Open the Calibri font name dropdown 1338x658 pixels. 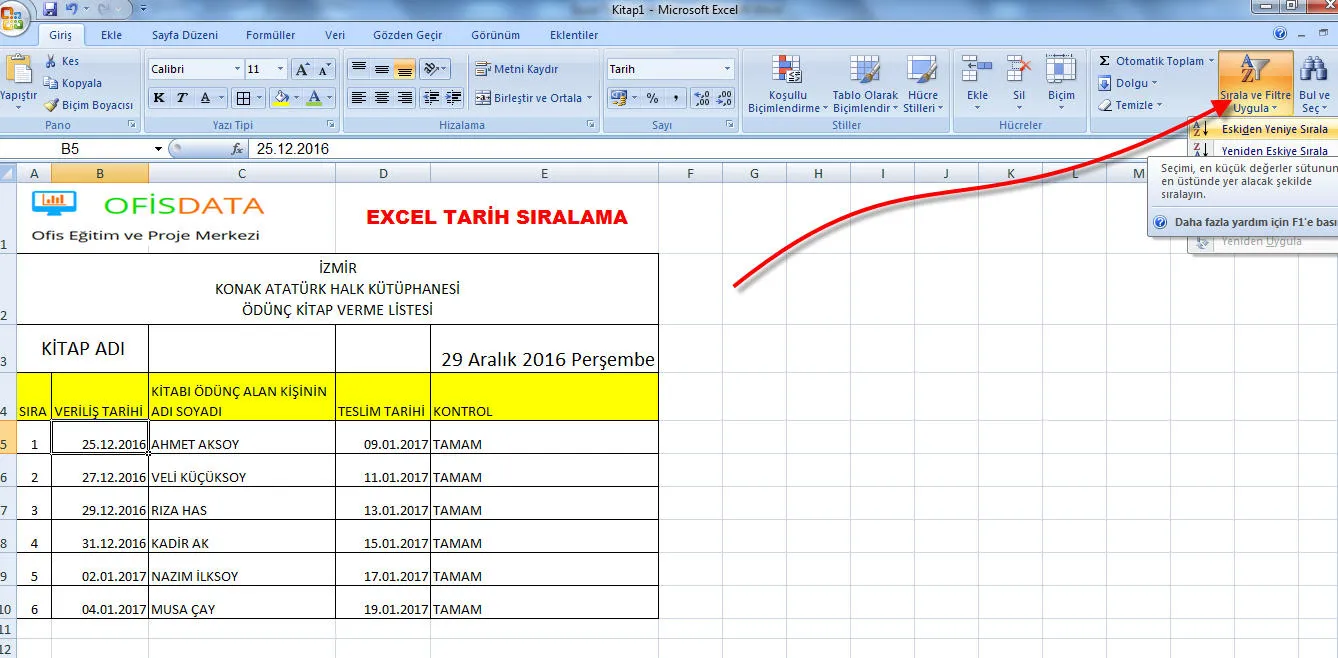point(237,69)
